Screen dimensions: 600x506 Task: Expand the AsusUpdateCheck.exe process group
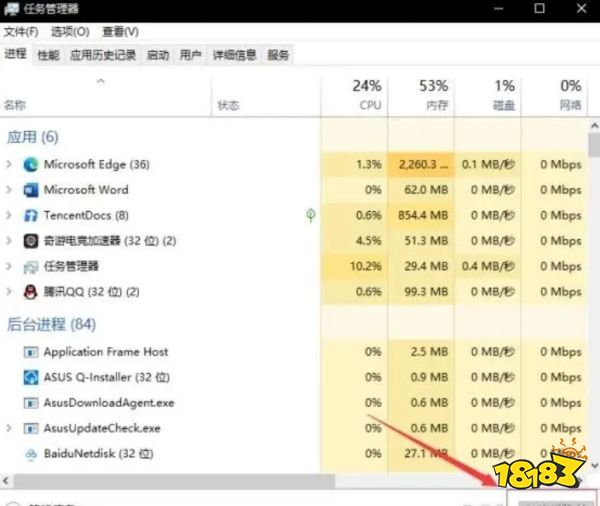pos(9,428)
